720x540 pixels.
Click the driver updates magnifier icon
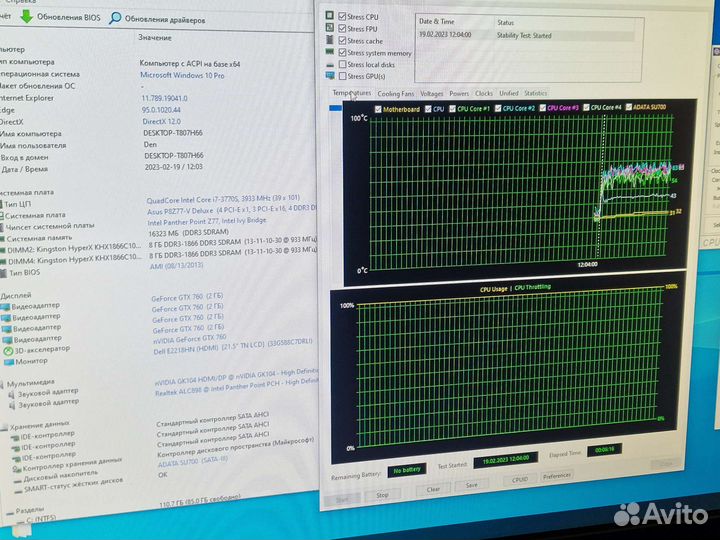[115, 18]
